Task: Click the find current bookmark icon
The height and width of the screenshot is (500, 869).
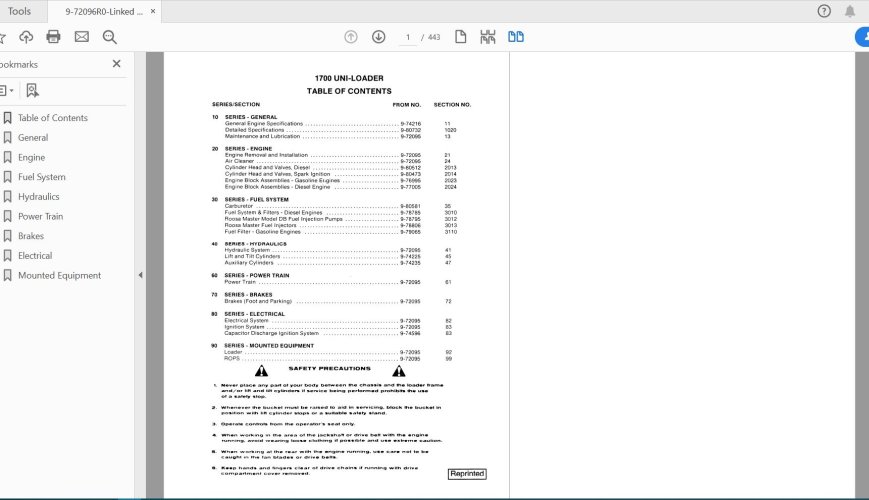Action: pyautogui.click(x=32, y=90)
